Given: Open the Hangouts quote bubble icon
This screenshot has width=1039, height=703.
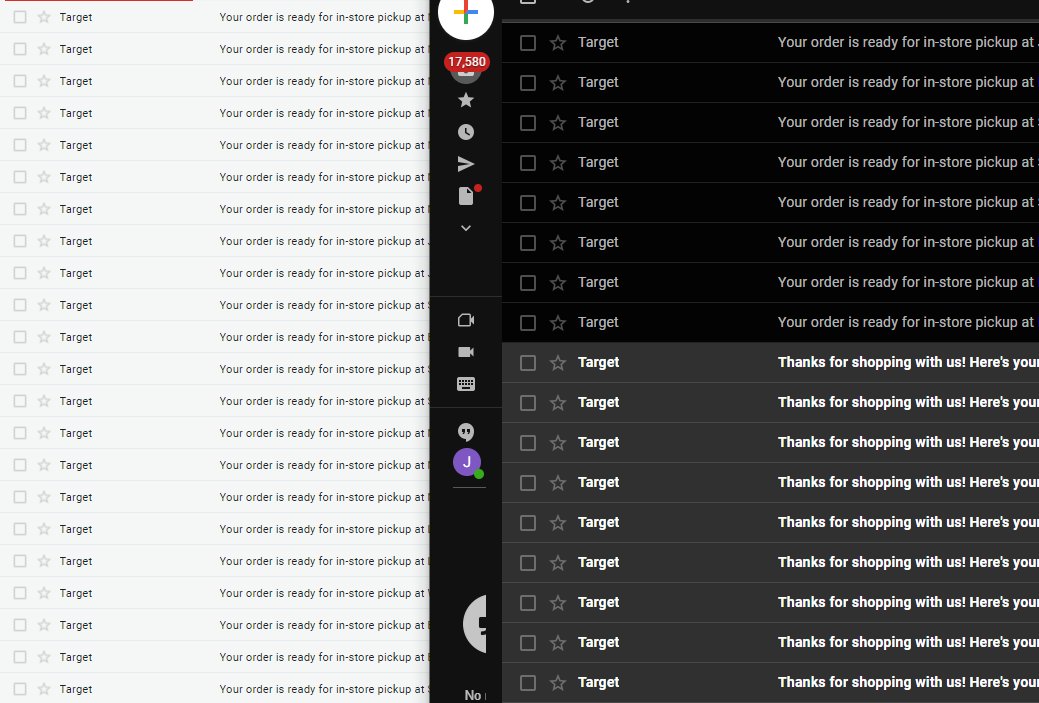Looking at the screenshot, I should click(x=466, y=432).
